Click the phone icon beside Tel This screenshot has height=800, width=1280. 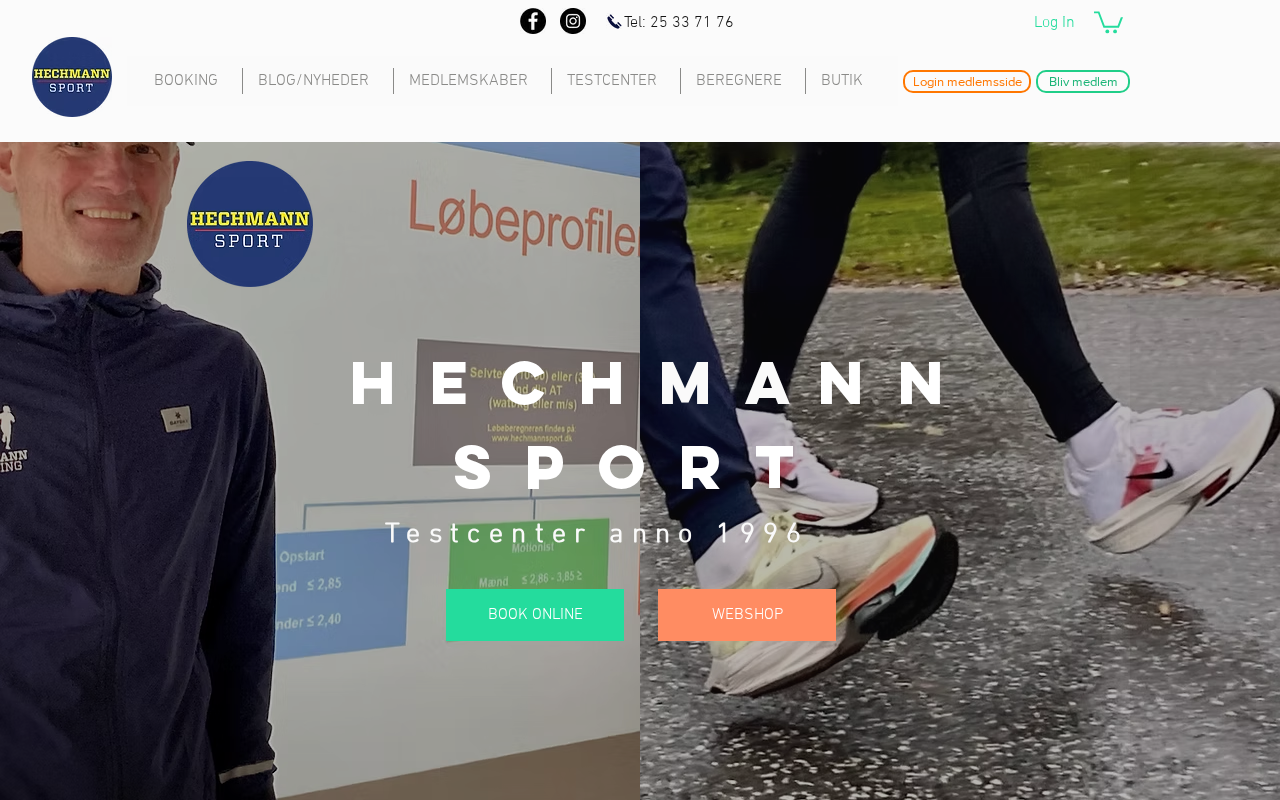[614, 22]
